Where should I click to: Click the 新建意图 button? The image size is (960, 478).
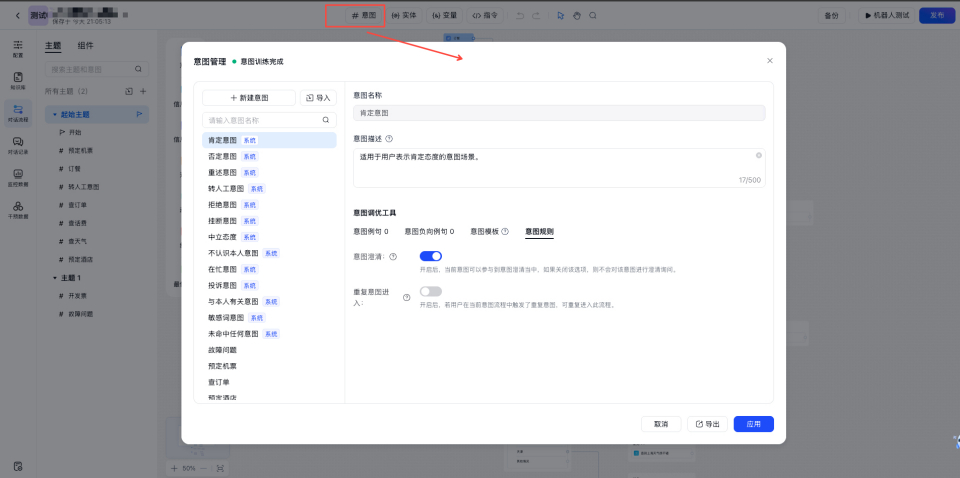coord(249,98)
